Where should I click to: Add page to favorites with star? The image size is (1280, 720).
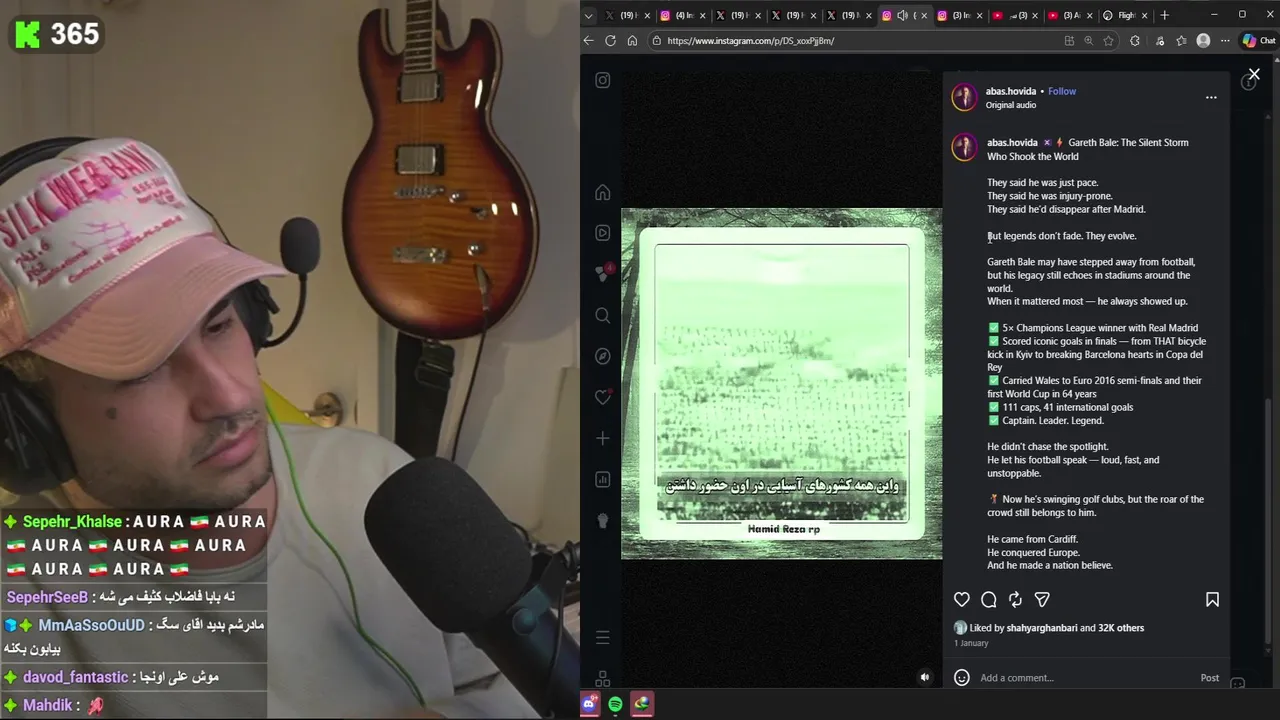click(1108, 41)
